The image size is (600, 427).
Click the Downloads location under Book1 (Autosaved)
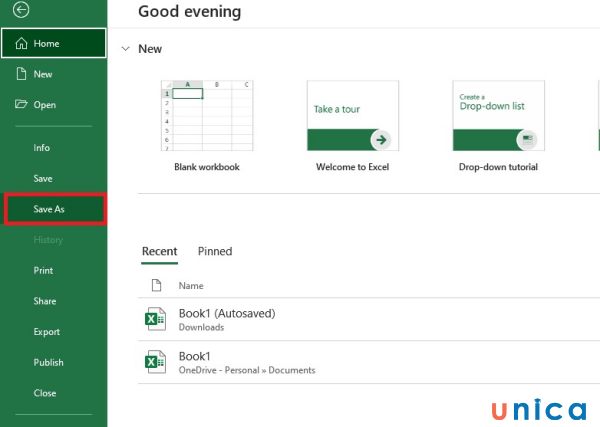click(x=201, y=327)
